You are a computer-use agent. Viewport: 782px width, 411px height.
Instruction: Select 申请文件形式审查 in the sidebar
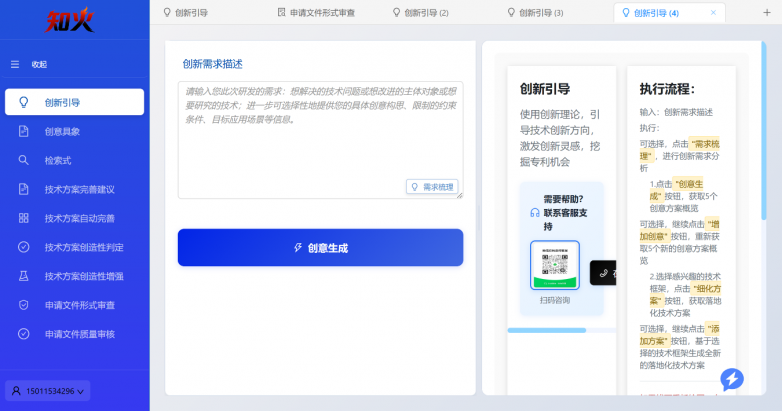(79, 305)
